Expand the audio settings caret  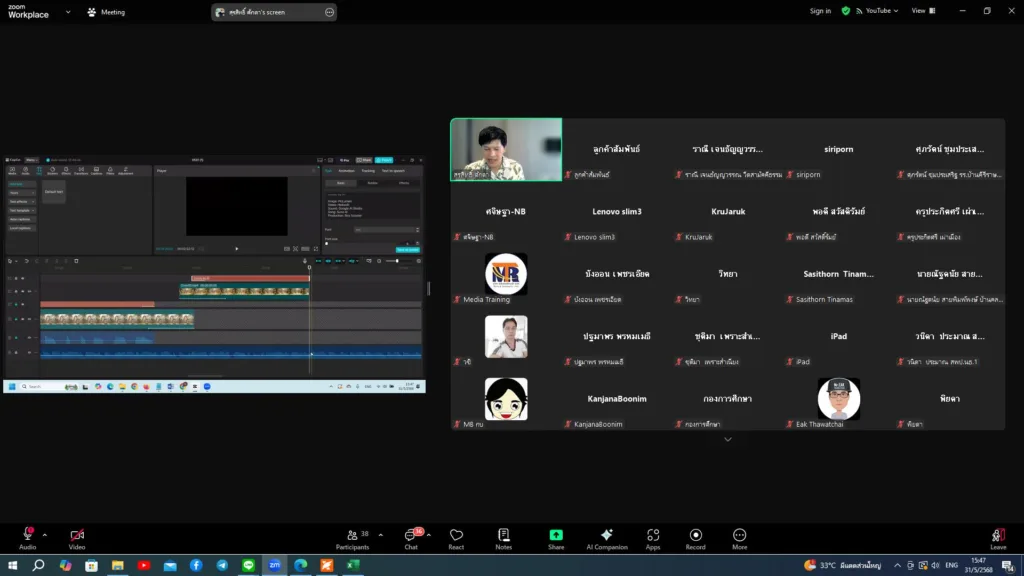point(44,535)
